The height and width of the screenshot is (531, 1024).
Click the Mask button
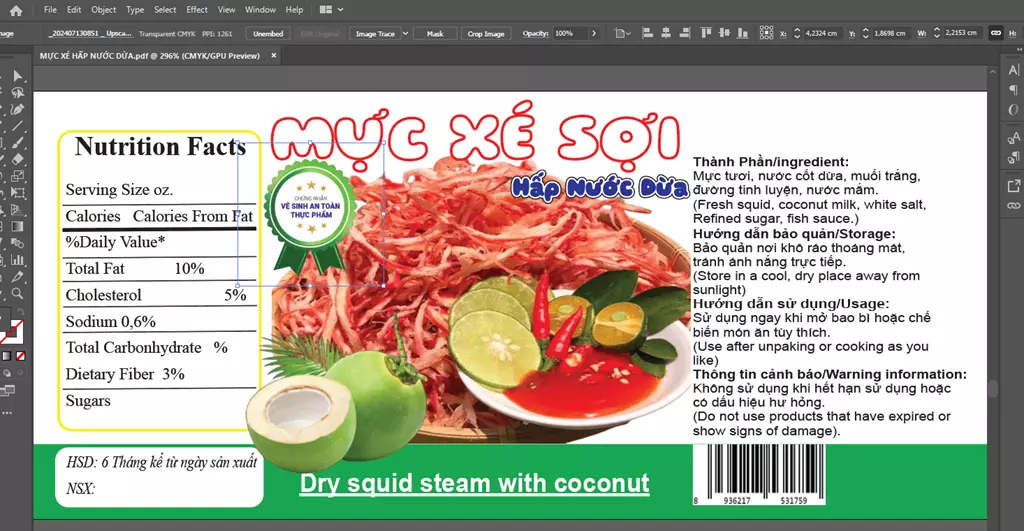(x=435, y=33)
